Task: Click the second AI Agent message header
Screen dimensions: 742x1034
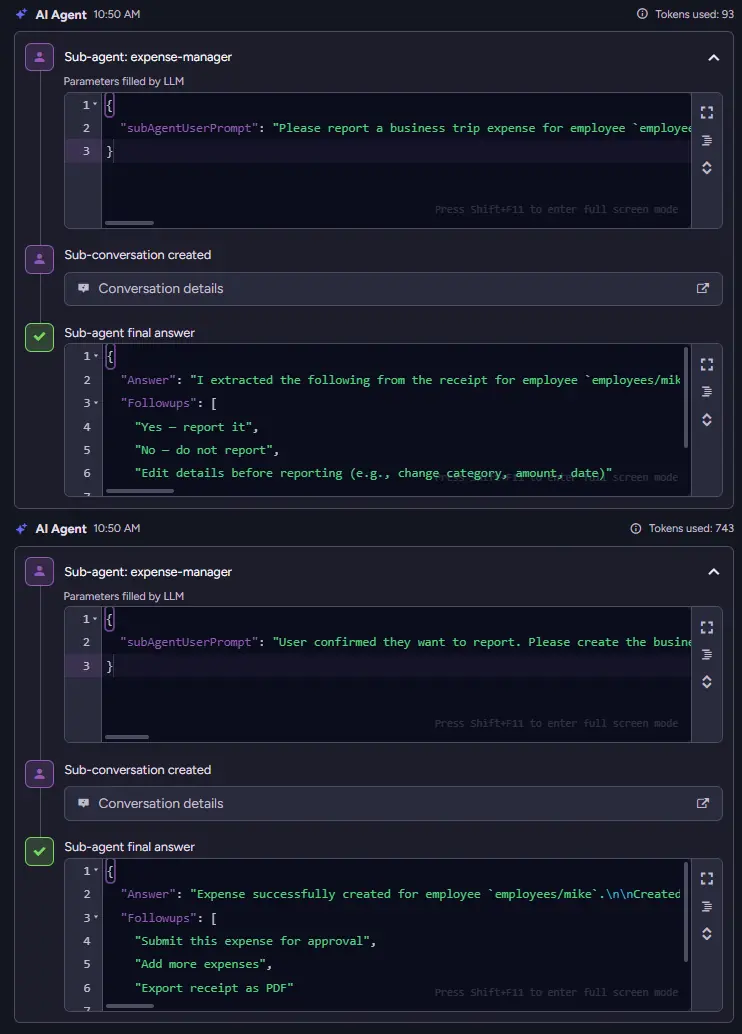Action: (x=61, y=528)
